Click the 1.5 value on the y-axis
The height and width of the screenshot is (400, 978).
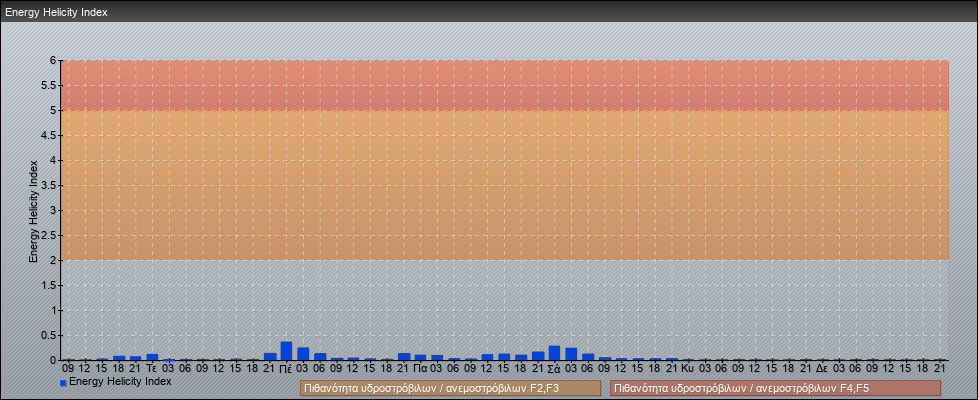[x=49, y=285]
